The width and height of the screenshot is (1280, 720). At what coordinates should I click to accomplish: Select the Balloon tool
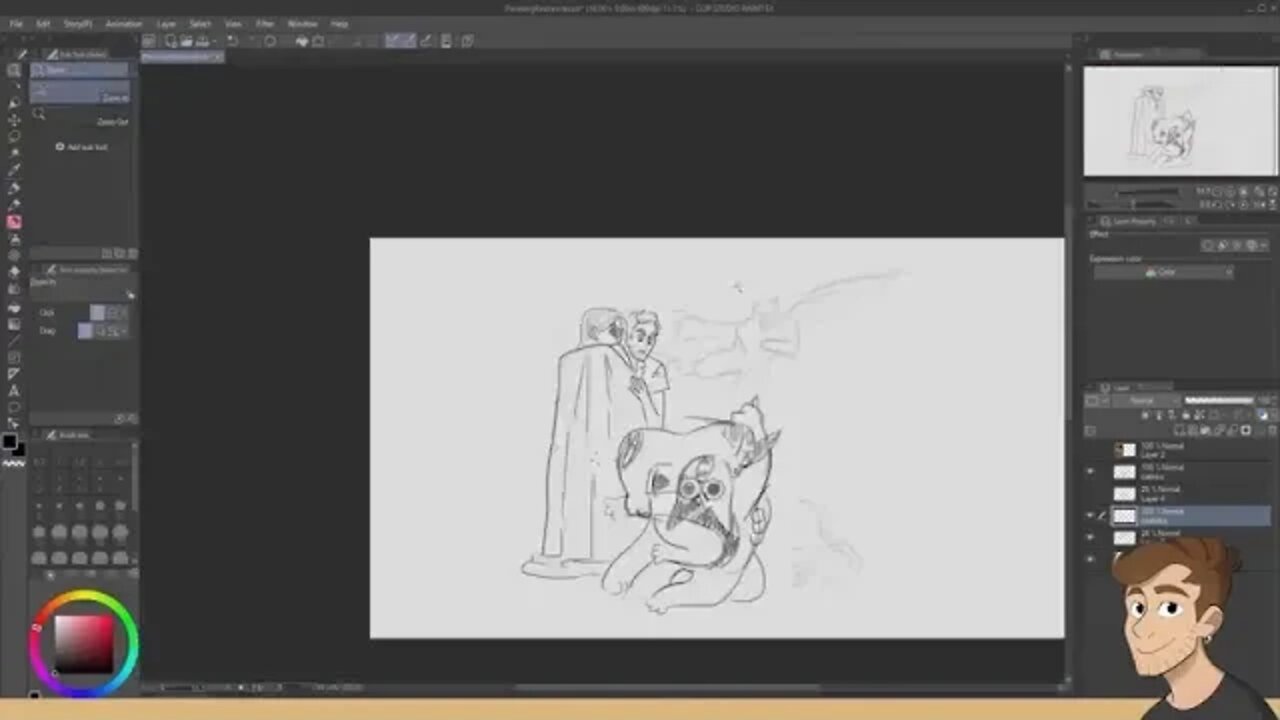(x=14, y=408)
